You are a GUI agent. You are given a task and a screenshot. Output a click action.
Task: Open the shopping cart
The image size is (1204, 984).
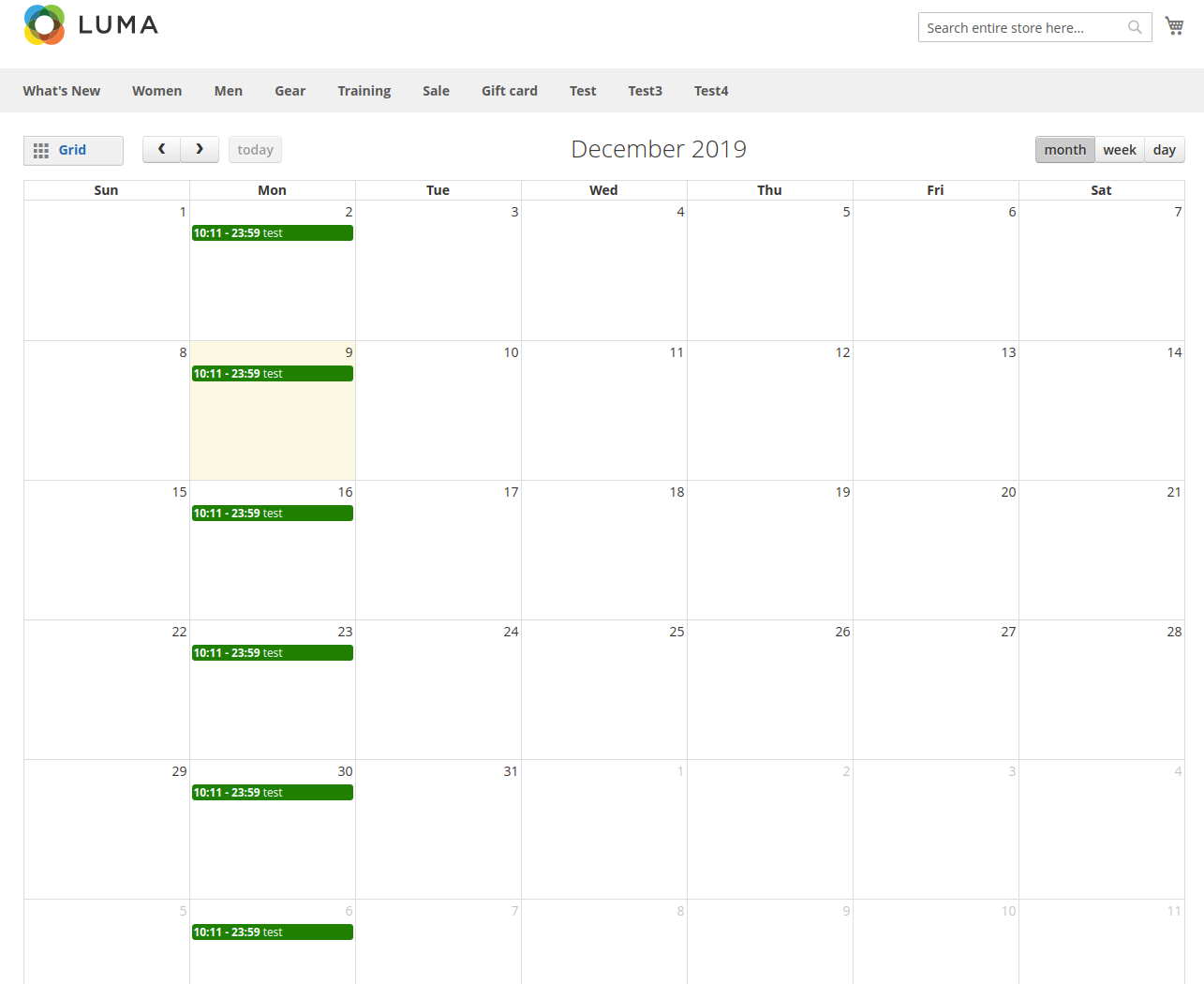(1174, 26)
